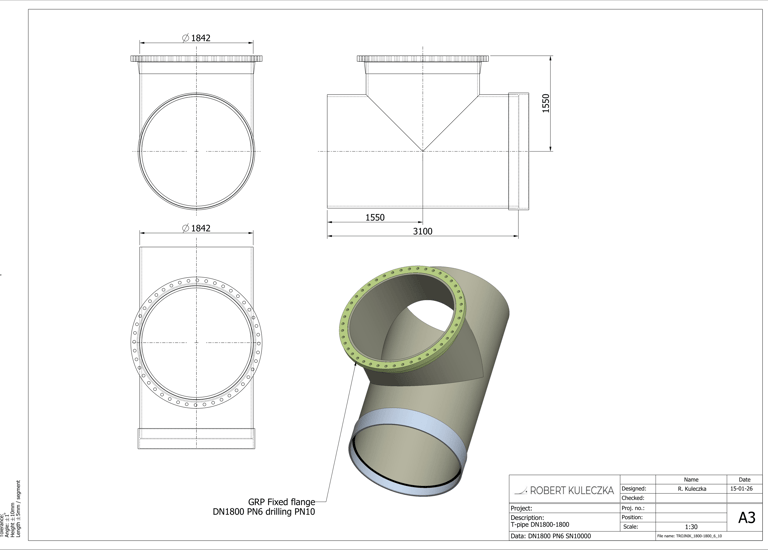Click the designer name 'R. Kuleczka'
This screenshot has width=768, height=550.
[x=691, y=489]
